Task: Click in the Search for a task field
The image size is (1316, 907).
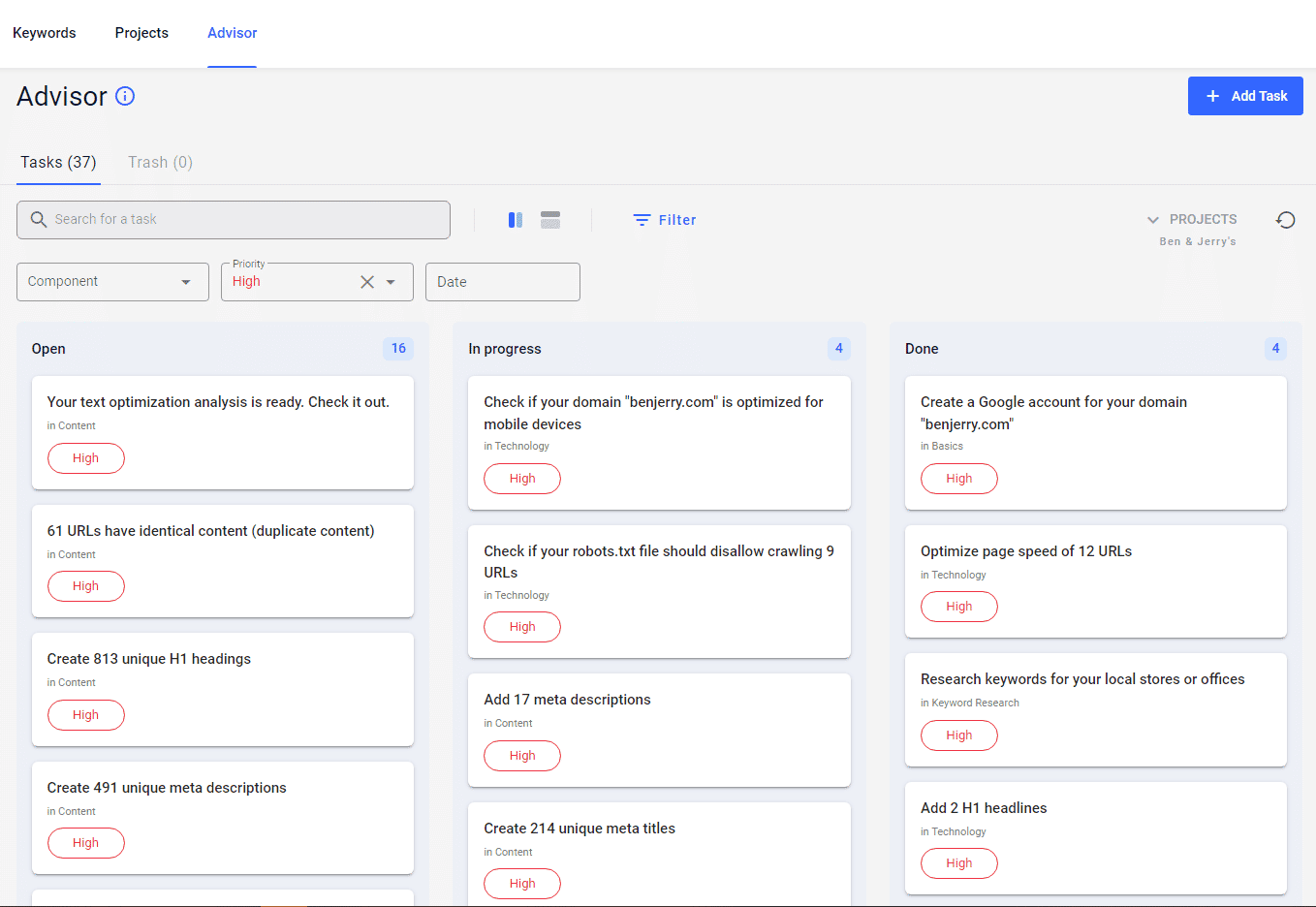Action: 242,220
